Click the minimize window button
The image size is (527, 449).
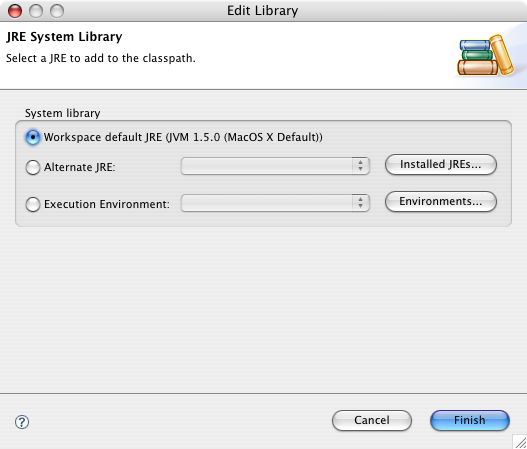[36, 11]
